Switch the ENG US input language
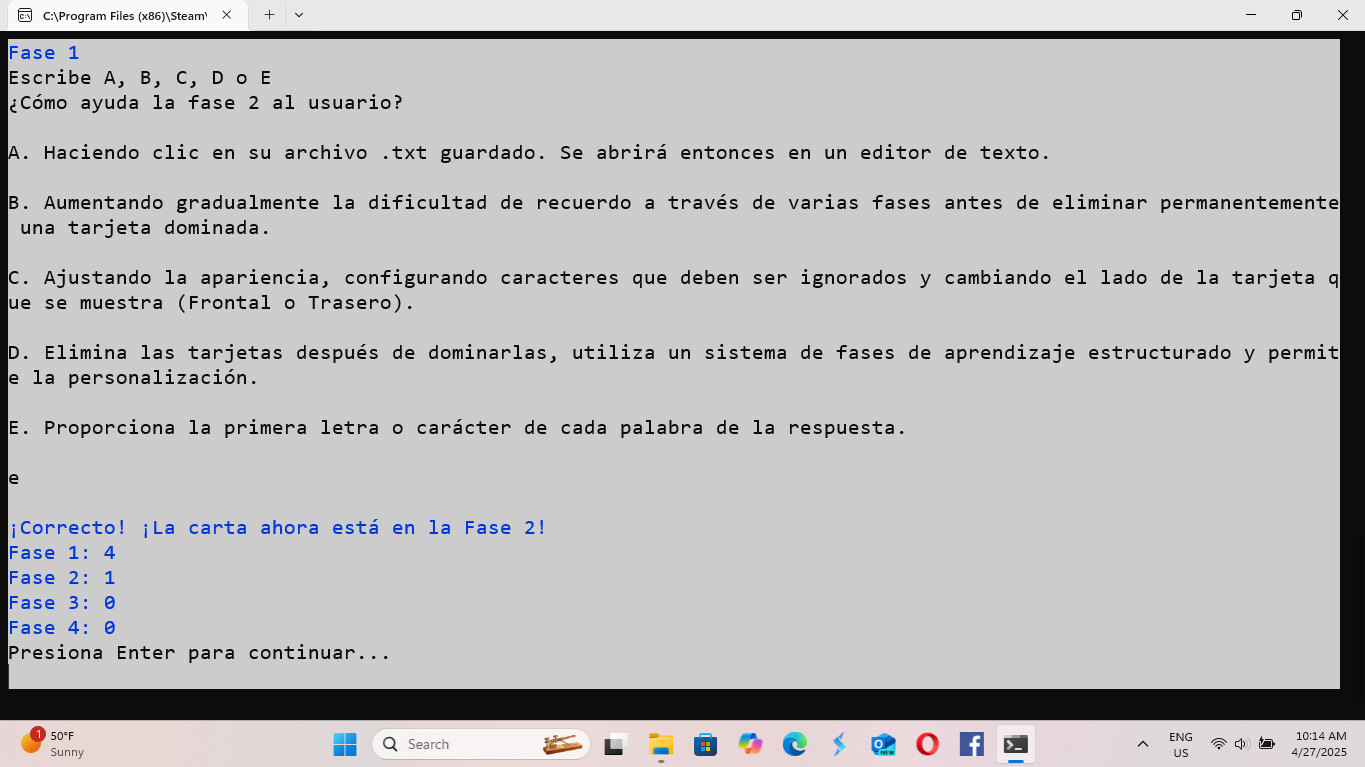Image resolution: width=1365 pixels, height=767 pixels. 1180,744
